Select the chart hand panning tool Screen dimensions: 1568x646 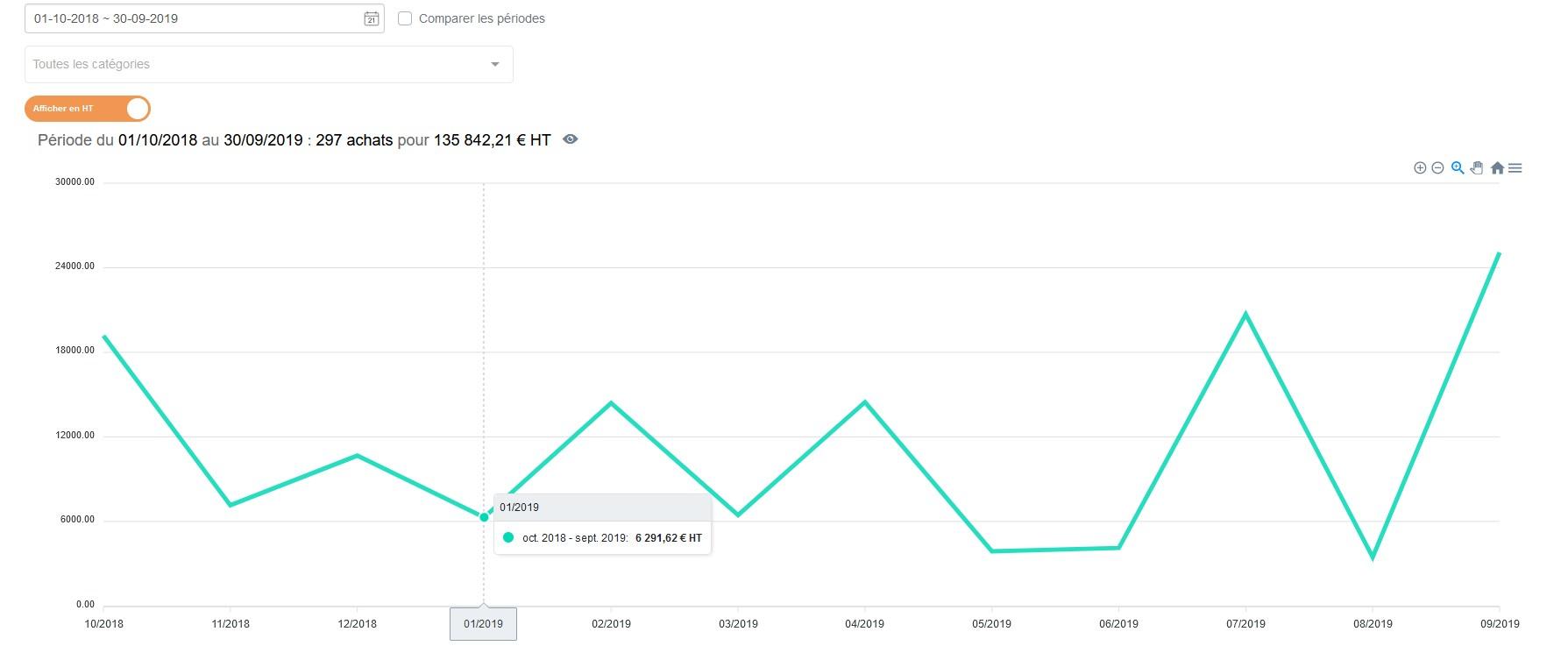pos(1477,167)
